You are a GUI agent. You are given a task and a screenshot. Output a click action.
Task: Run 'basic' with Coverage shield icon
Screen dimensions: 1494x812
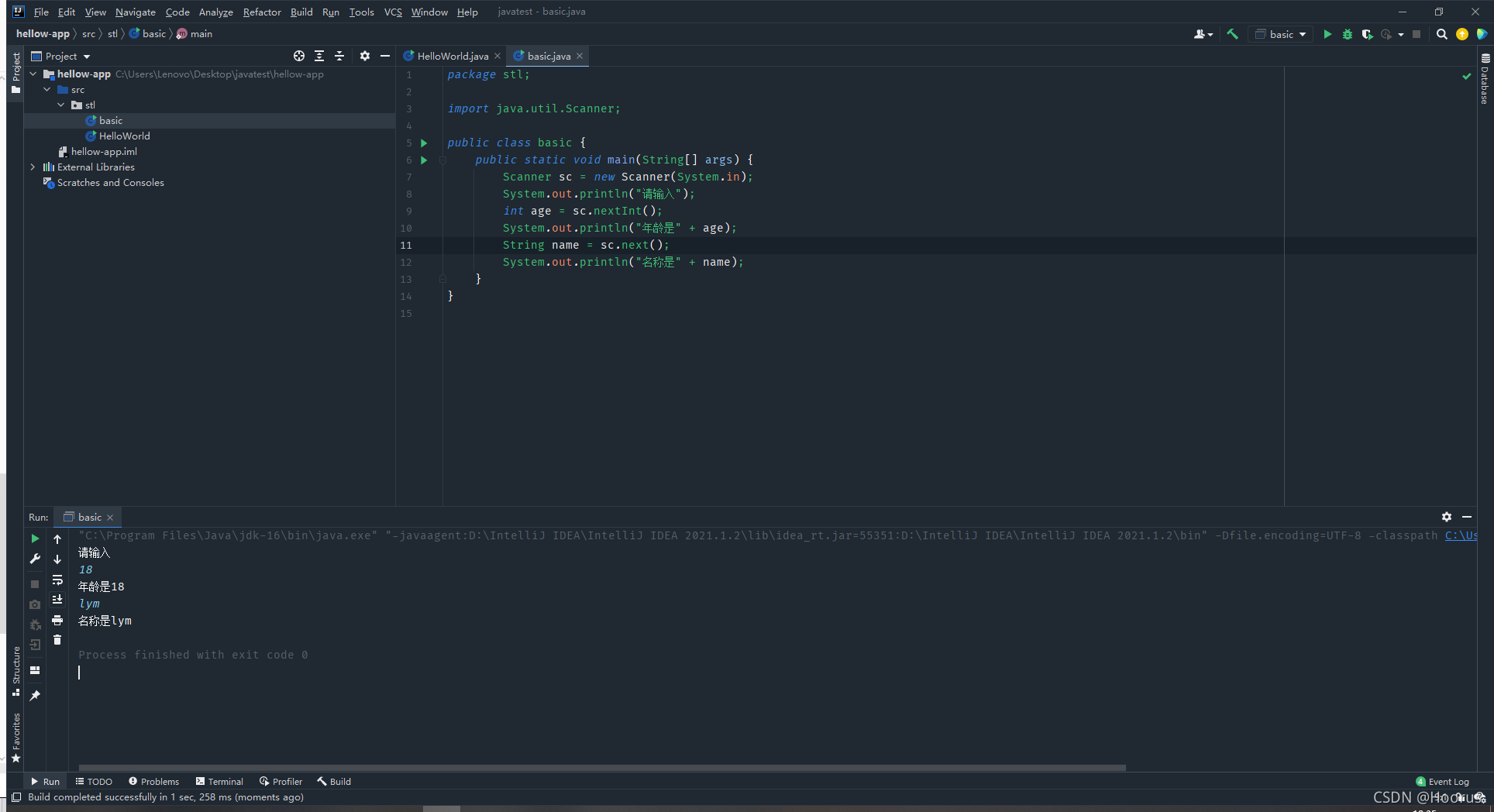tap(1367, 34)
